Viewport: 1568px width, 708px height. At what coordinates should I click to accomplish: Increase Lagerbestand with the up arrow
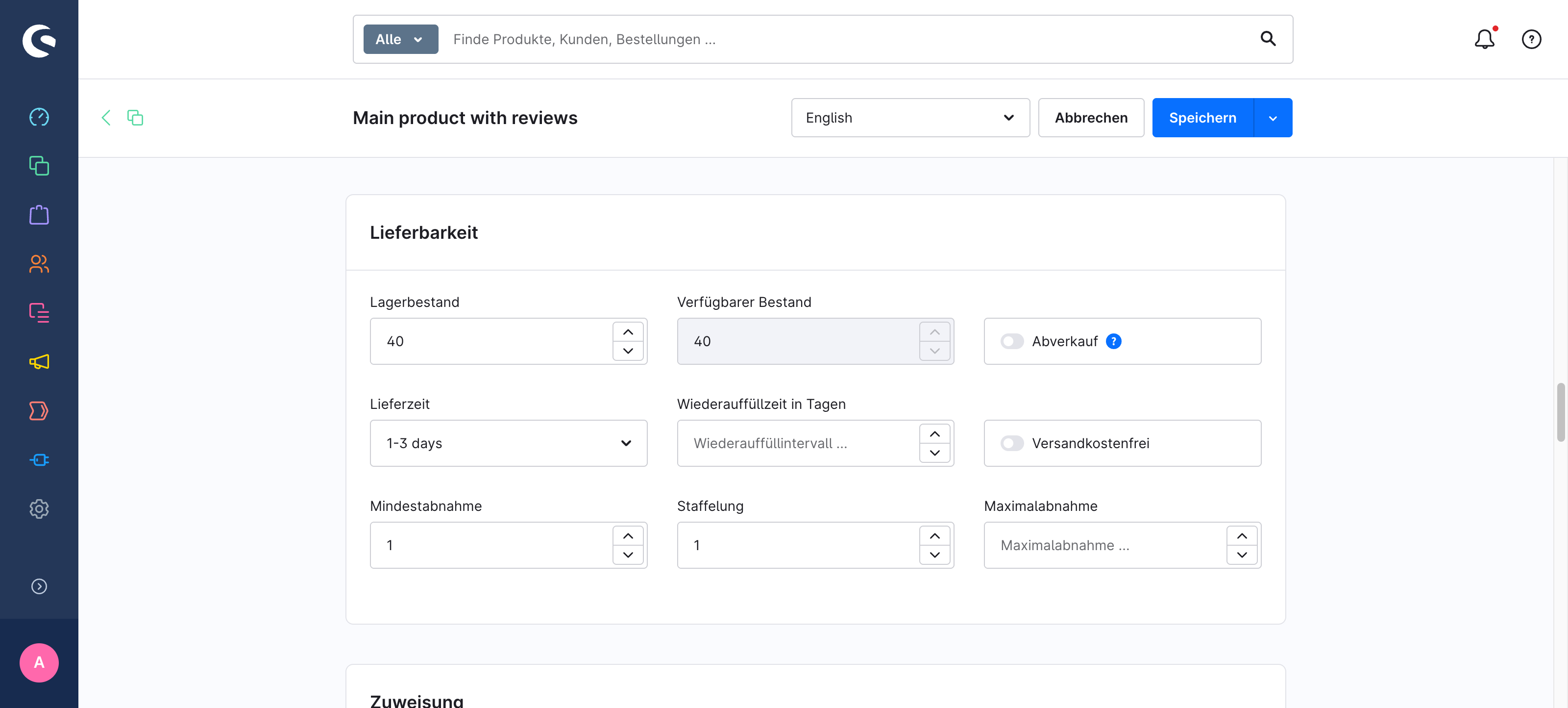coord(628,332)
